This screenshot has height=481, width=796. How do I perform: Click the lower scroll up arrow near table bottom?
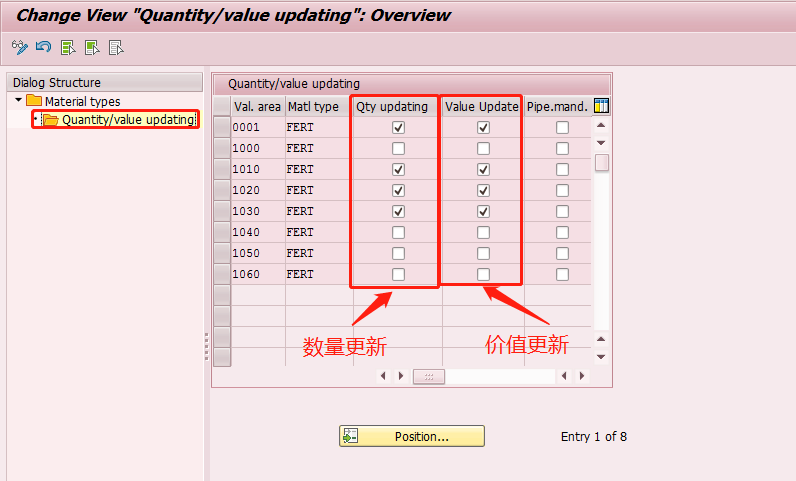601,339
